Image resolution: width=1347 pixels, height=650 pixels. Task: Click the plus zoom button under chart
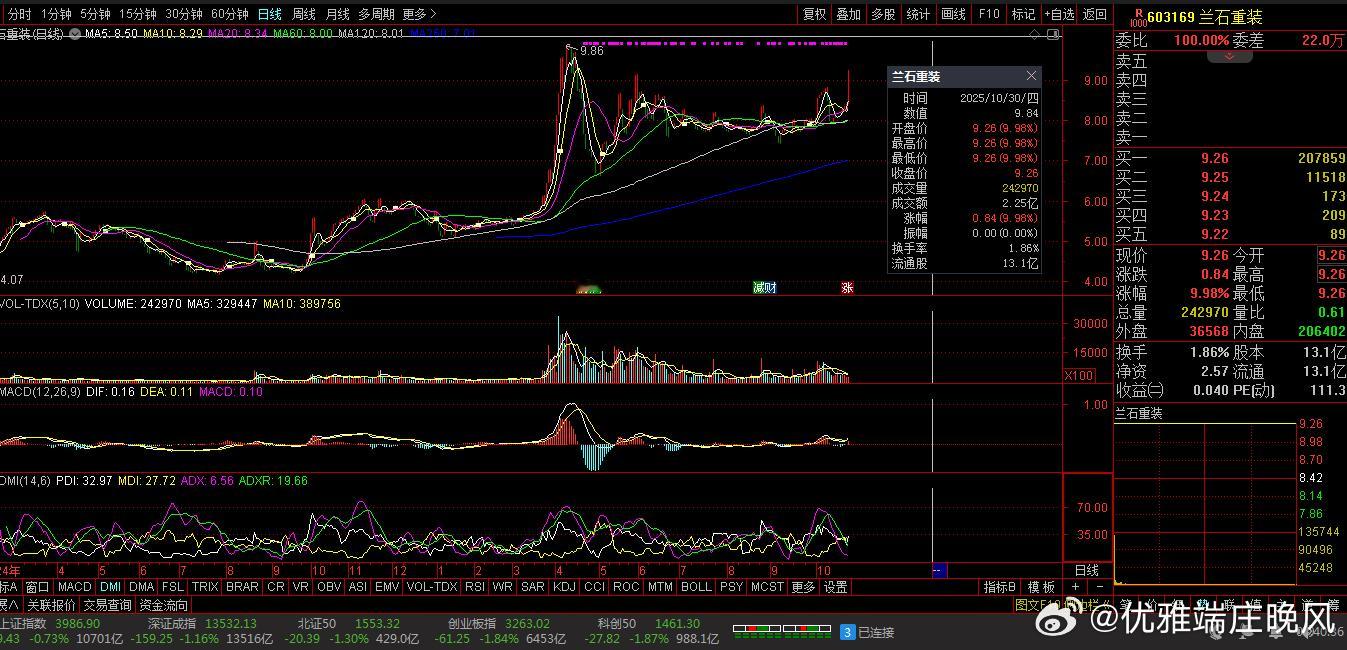click(x=1077, y=587)
